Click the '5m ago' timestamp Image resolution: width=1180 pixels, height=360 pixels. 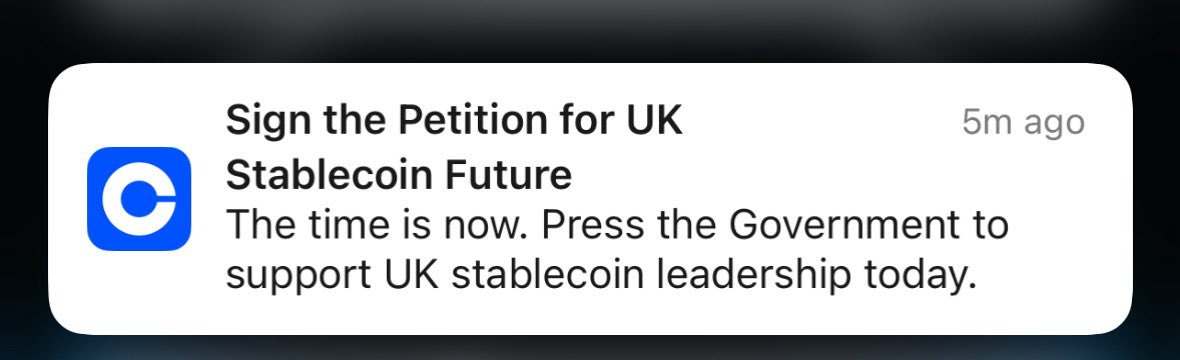click(x=1023, y=124)
